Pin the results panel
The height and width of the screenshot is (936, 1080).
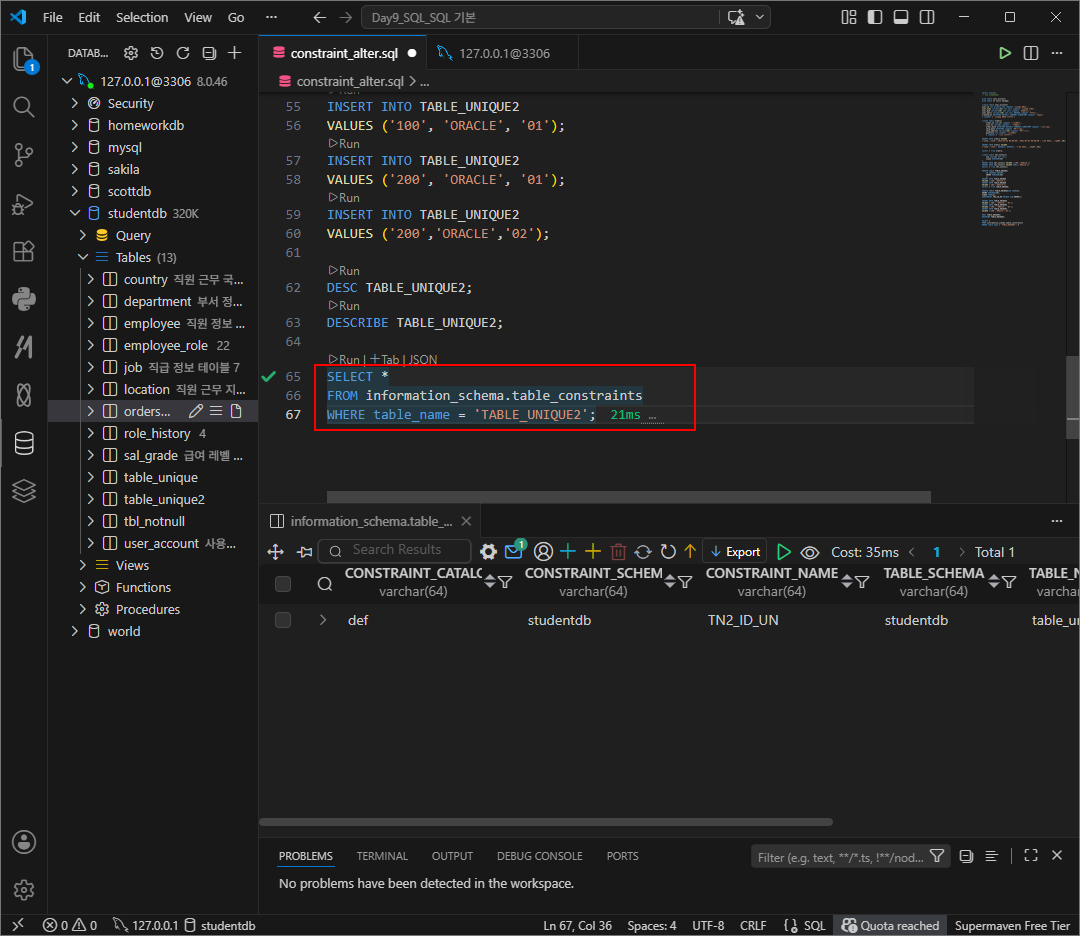304,552
